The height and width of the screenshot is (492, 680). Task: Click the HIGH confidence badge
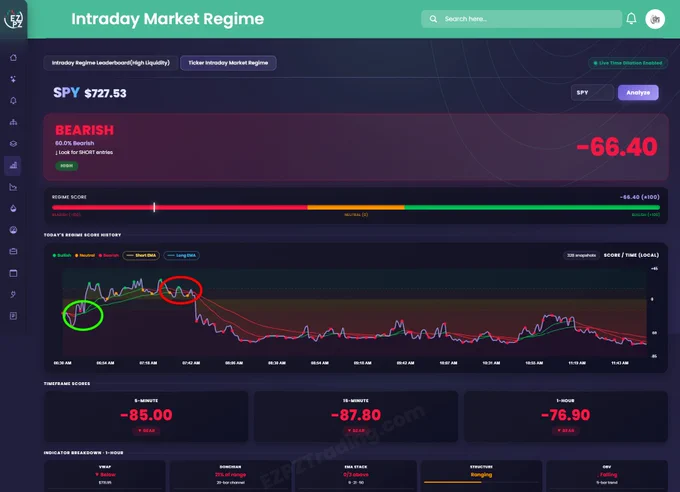[x=67, y=166]
